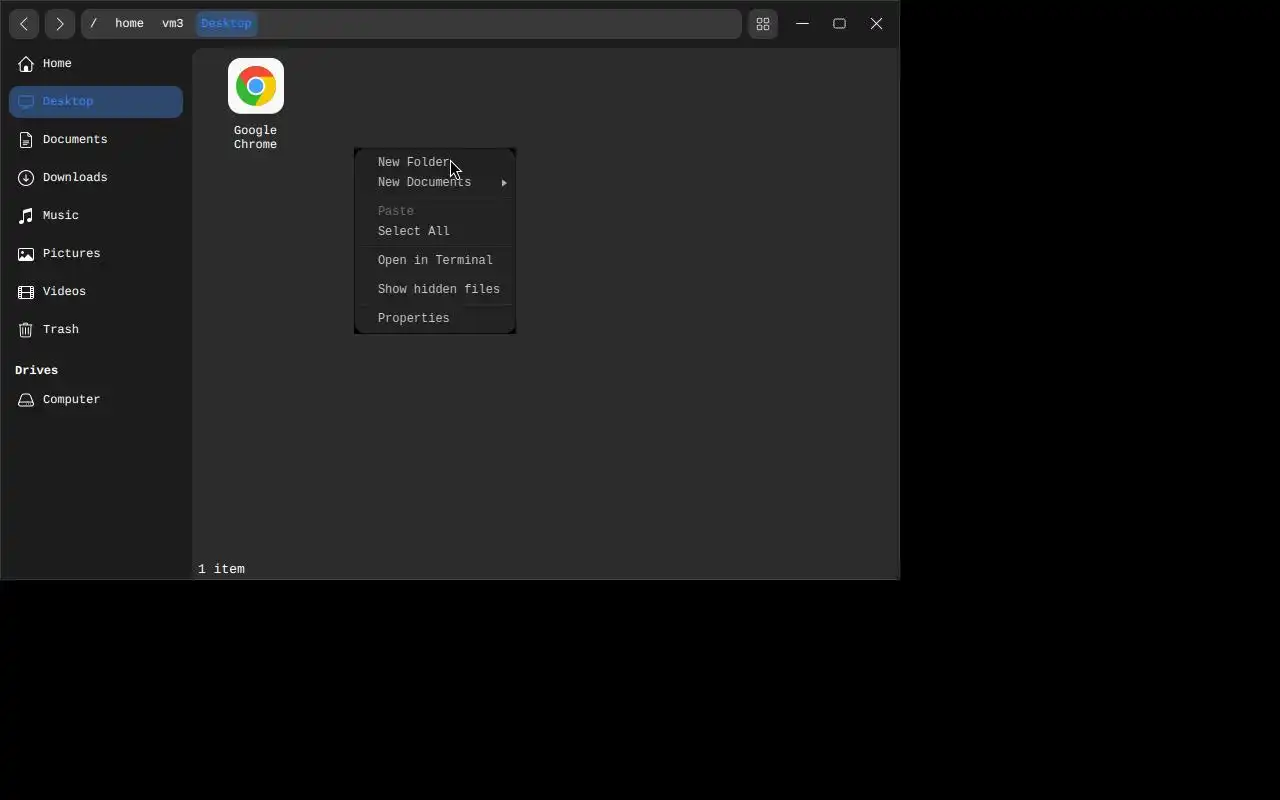Open the New Documents submenu entry
1280x800 pixels.
(435, 182)
